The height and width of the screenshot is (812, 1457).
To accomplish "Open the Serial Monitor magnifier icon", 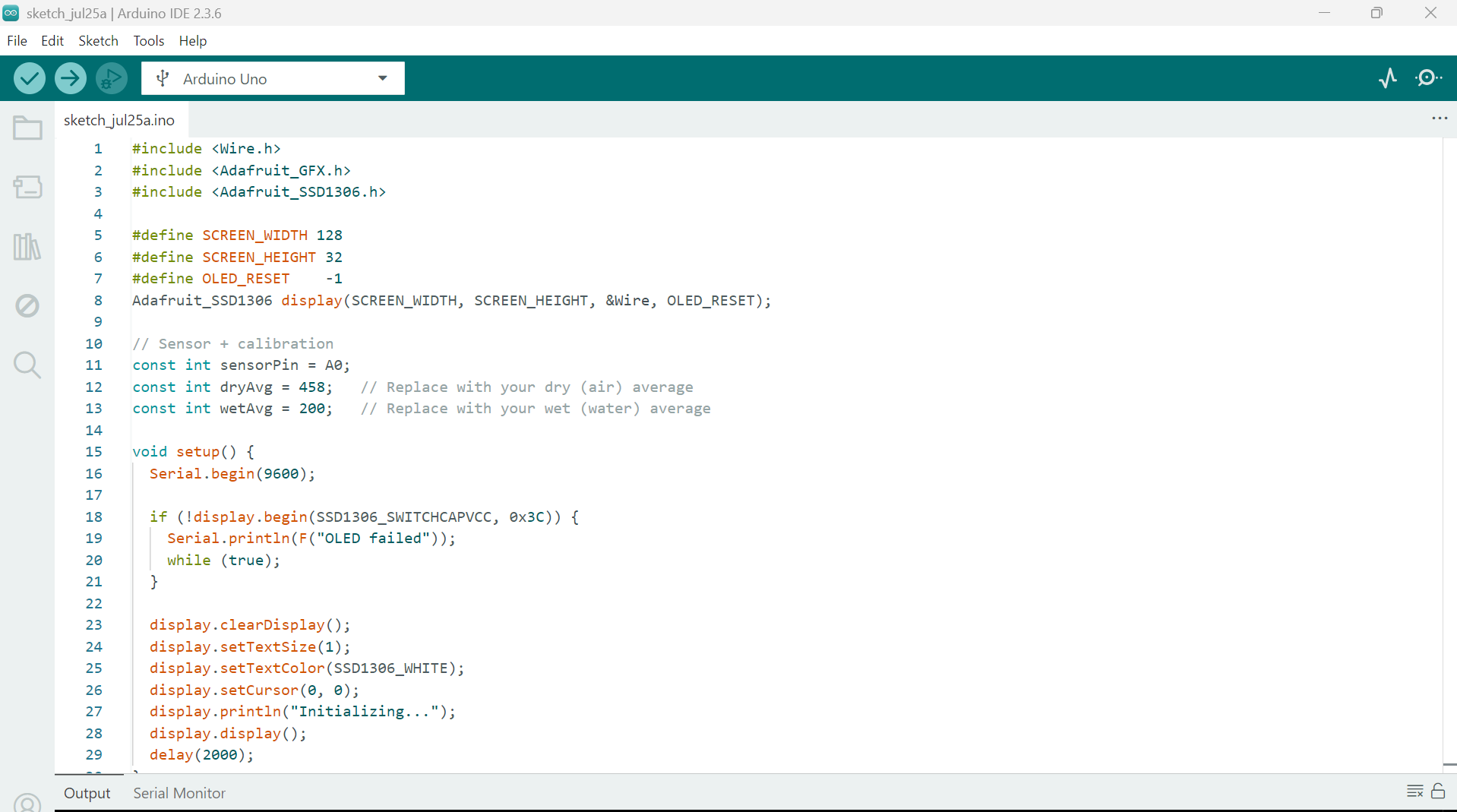I will pyautogui.click(x=1429, y=78).
